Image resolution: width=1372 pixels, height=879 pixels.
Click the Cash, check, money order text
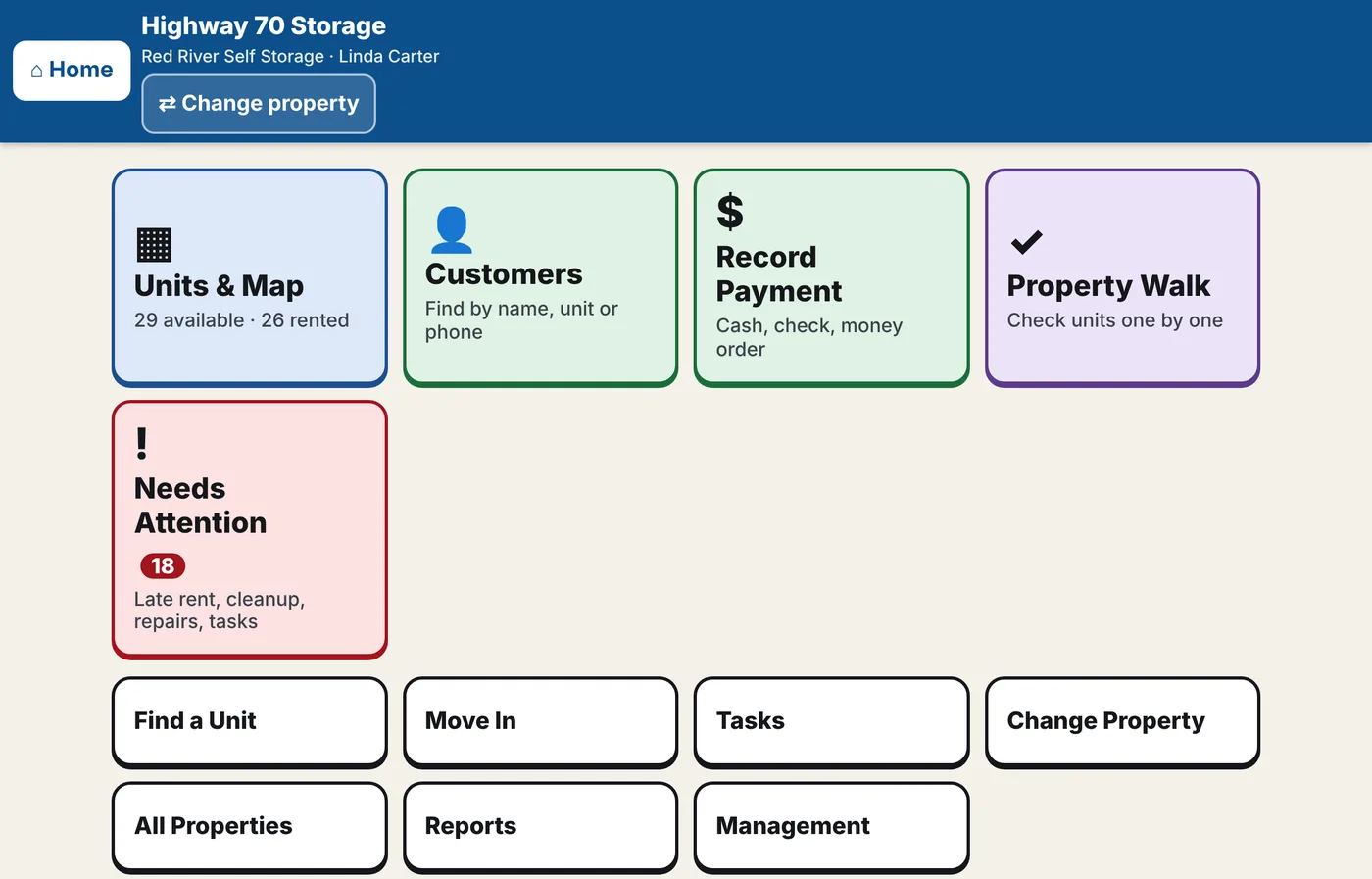(x=809, y=337)
